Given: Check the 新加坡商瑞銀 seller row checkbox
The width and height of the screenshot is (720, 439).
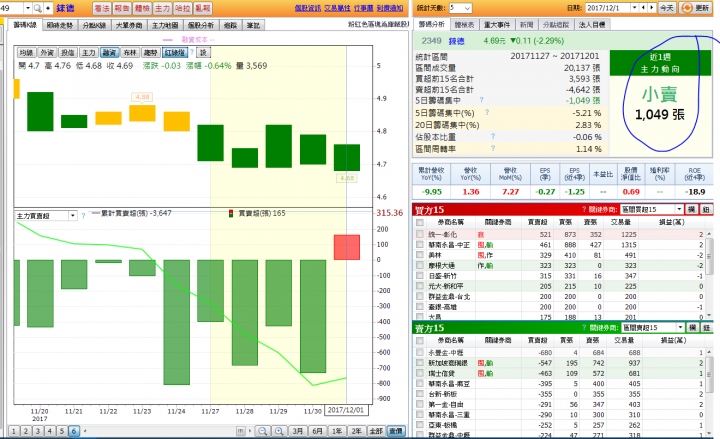Looking at the screenshot, I should [419, 363].
